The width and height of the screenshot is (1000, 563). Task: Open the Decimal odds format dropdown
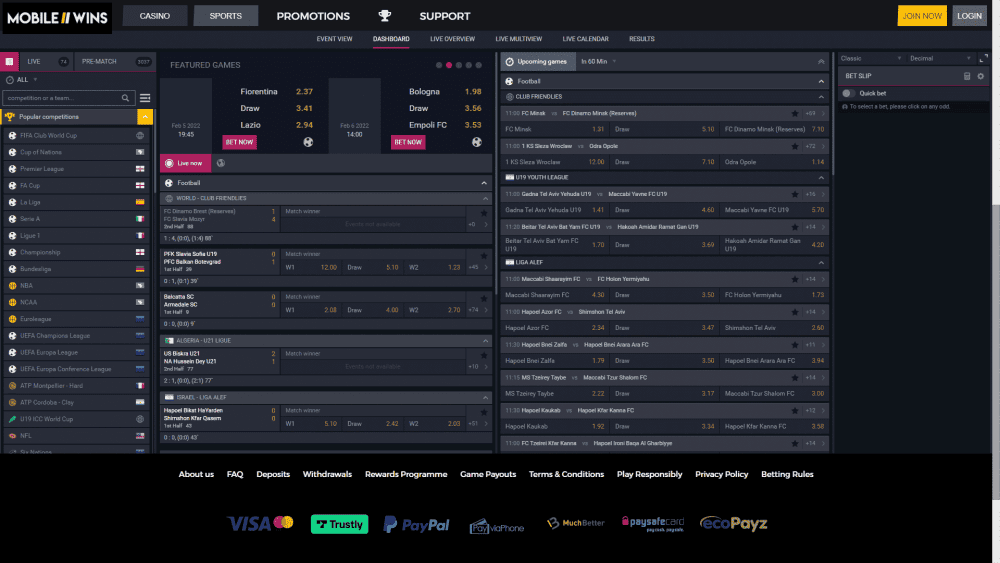point(940,58)
